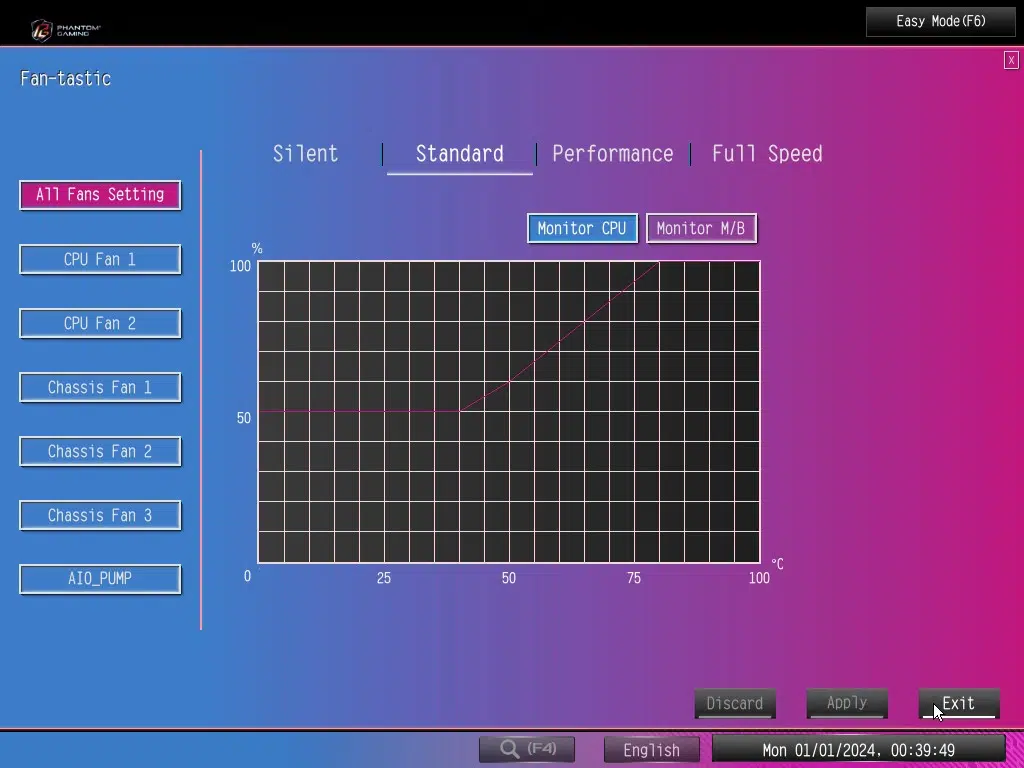This screenshot has height=768, width=1024.
Task: Toggle Monitor M/B temperature source
Action: (x=700, y=228)
